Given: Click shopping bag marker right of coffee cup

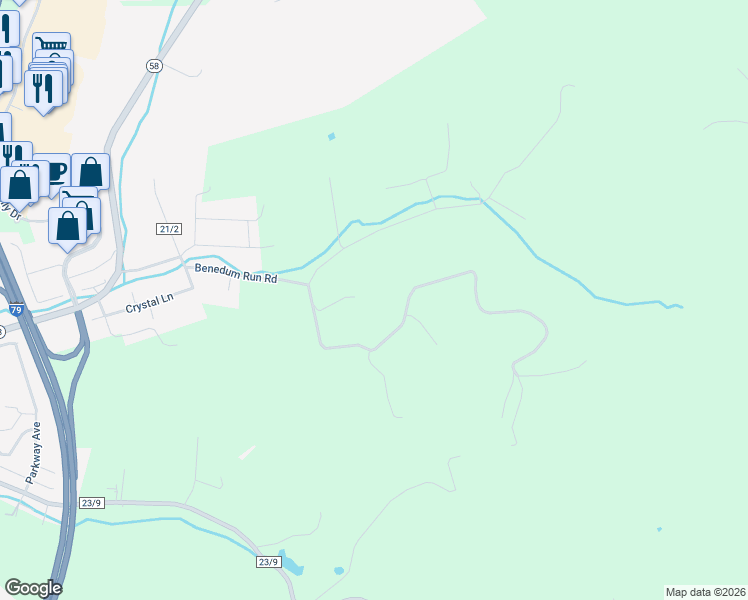Looking at the screenshot, I should pos(91,171).
